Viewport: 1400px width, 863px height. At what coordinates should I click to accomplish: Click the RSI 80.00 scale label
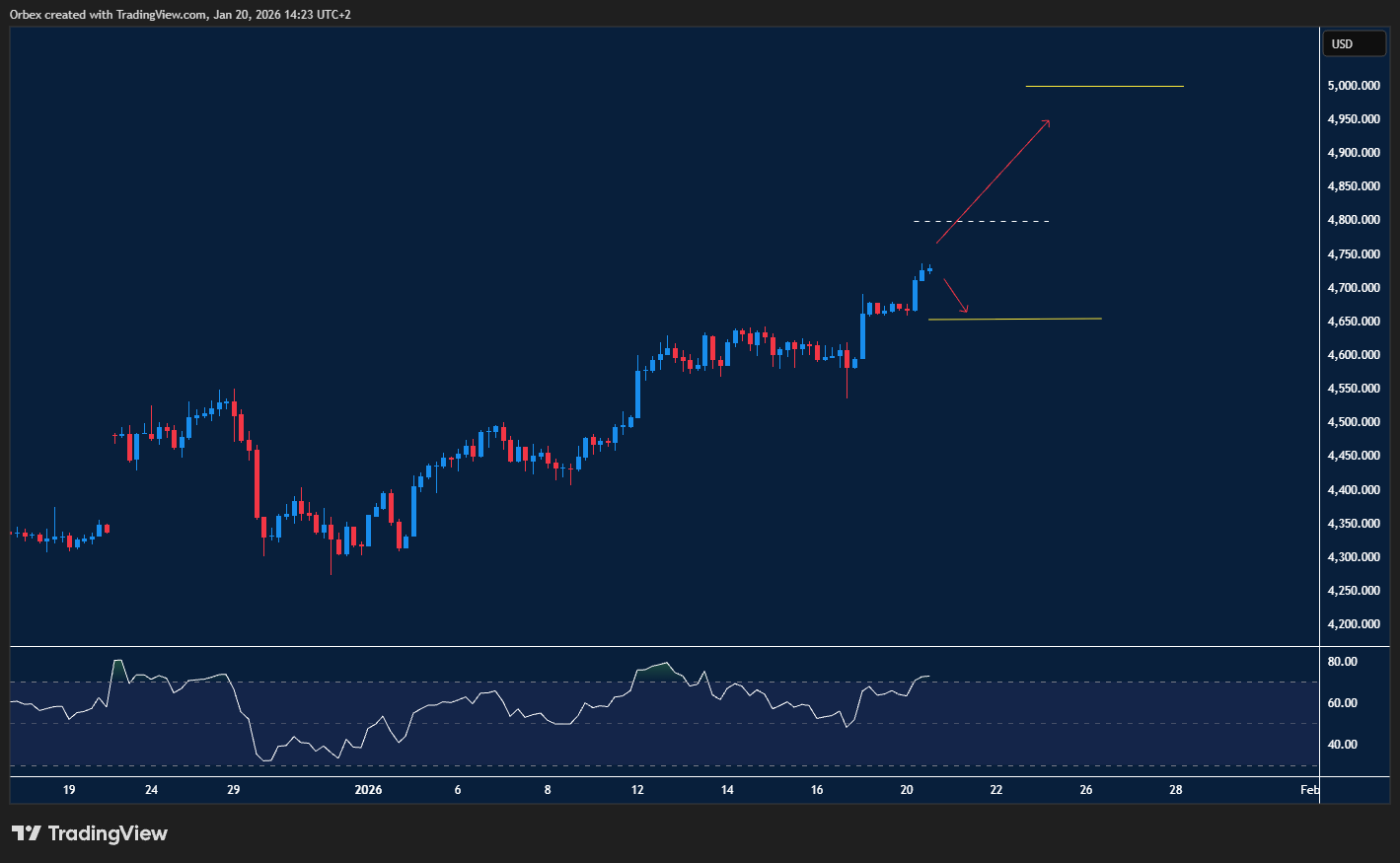tap(1342, 662)
